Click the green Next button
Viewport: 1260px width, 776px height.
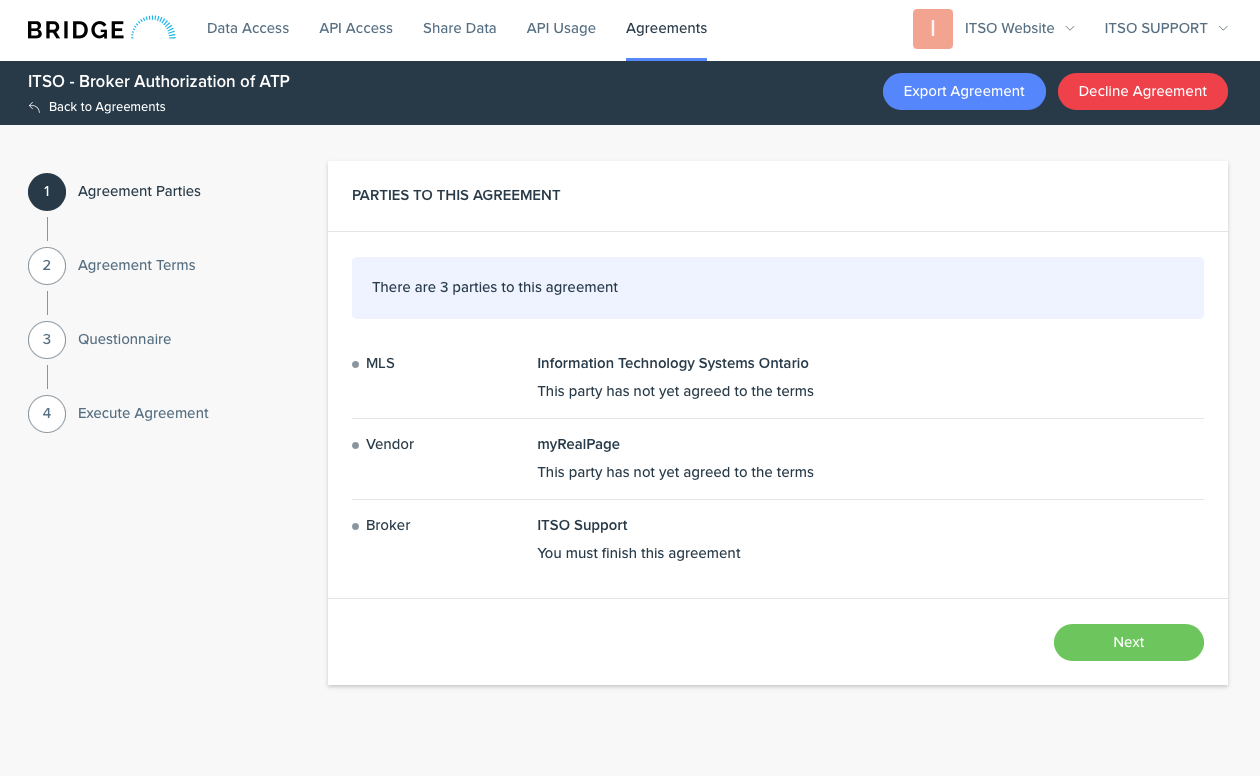[1128, 643]
